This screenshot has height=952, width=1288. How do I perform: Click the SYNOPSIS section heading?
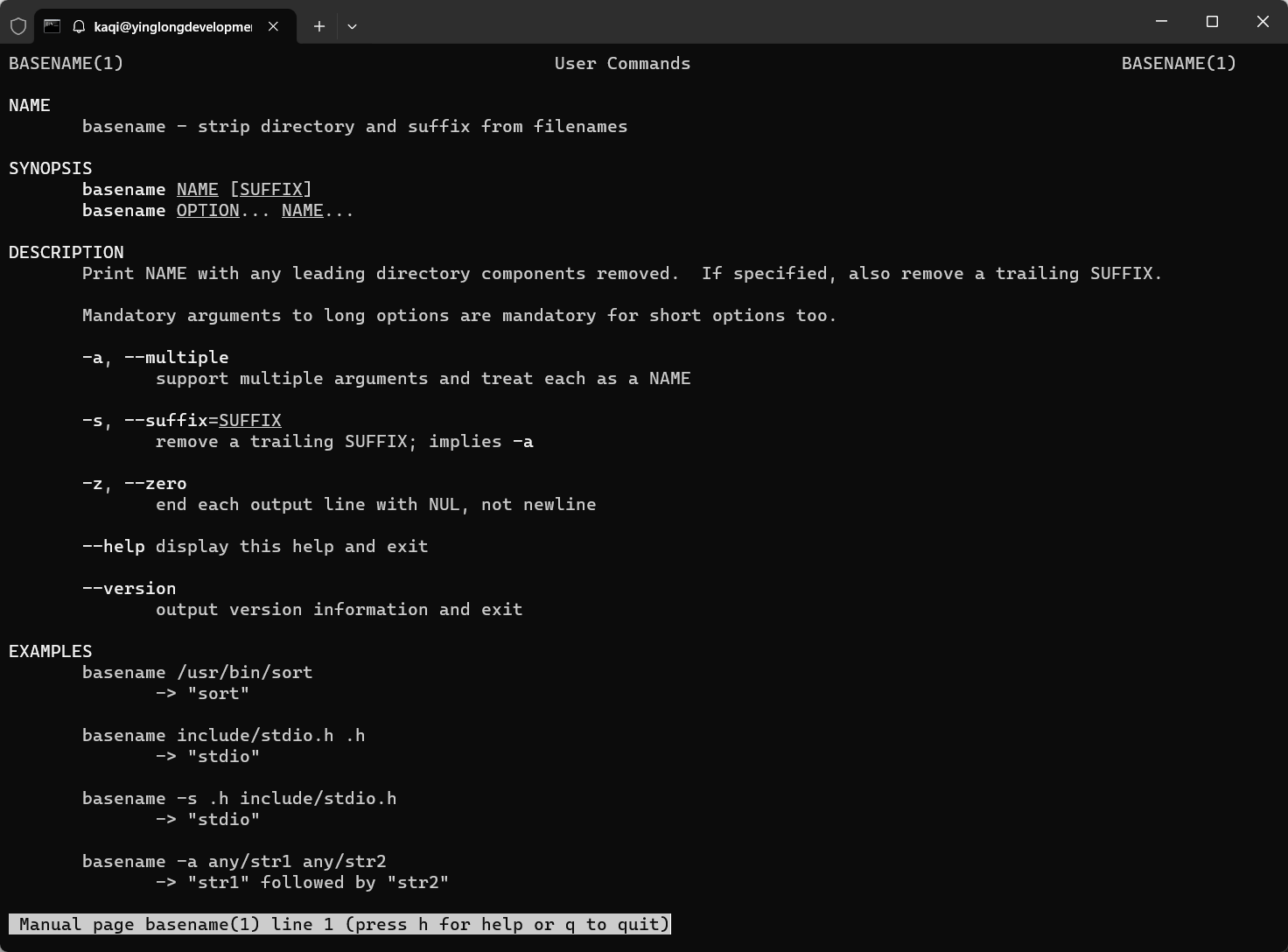click(x=51, y=168)
